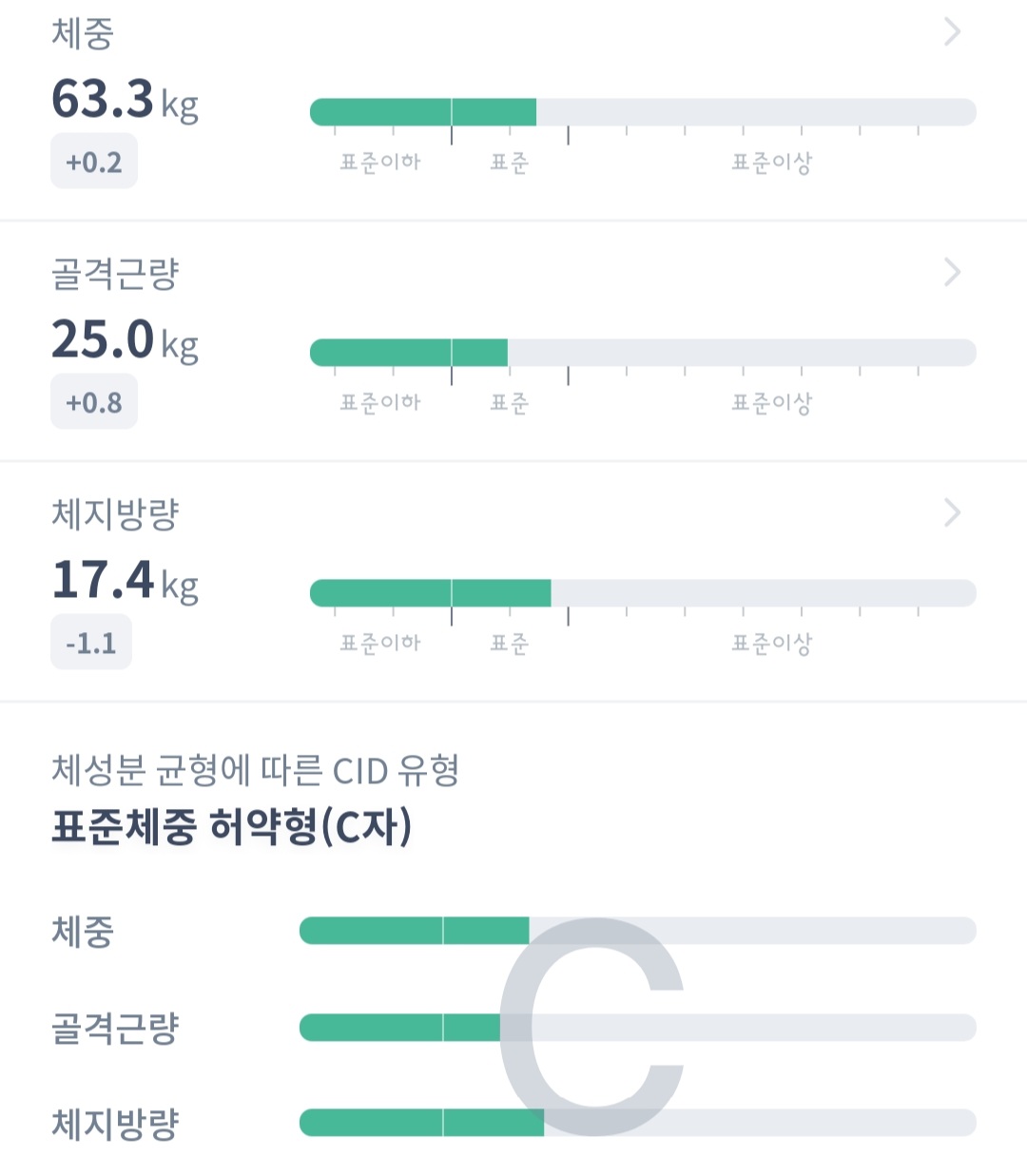Expand 골격근량 details with right chevron
Screen dimensions: 1027x1176
tap(952, 273)
